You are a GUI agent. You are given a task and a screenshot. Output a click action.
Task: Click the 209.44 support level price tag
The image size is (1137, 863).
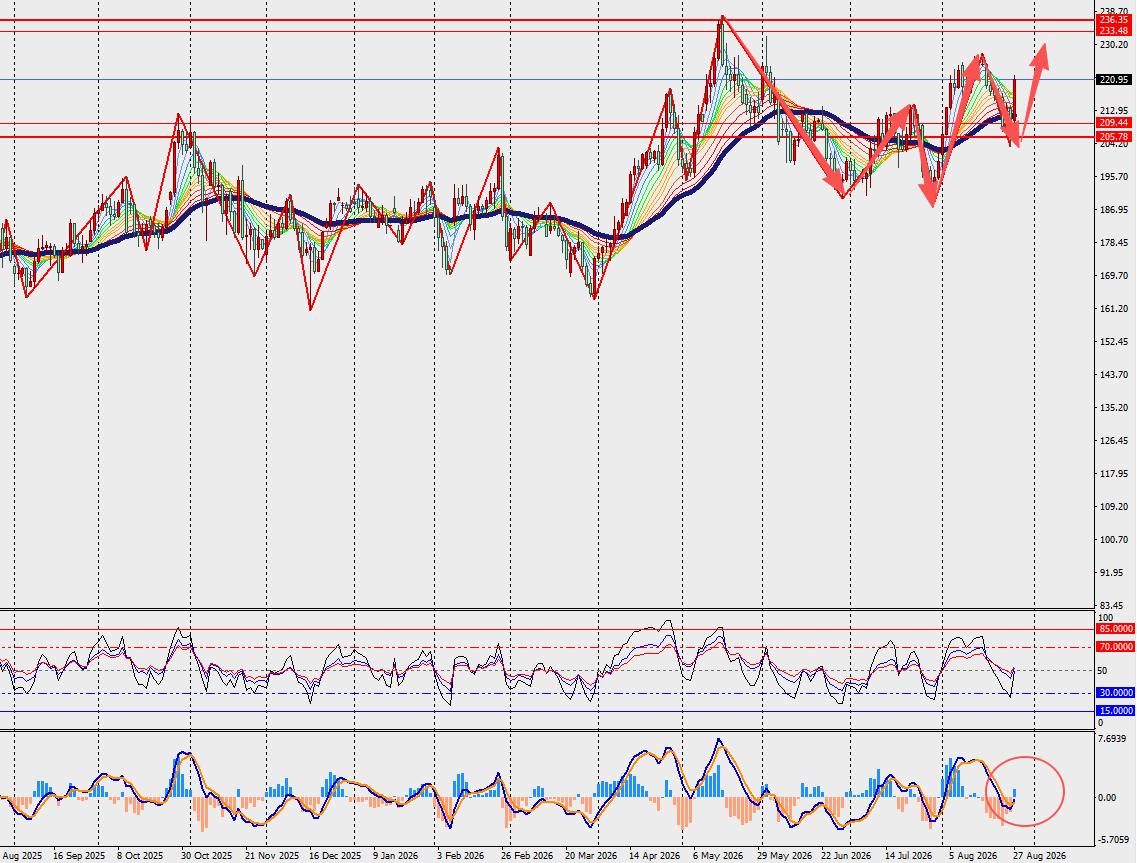point(1114,123)
